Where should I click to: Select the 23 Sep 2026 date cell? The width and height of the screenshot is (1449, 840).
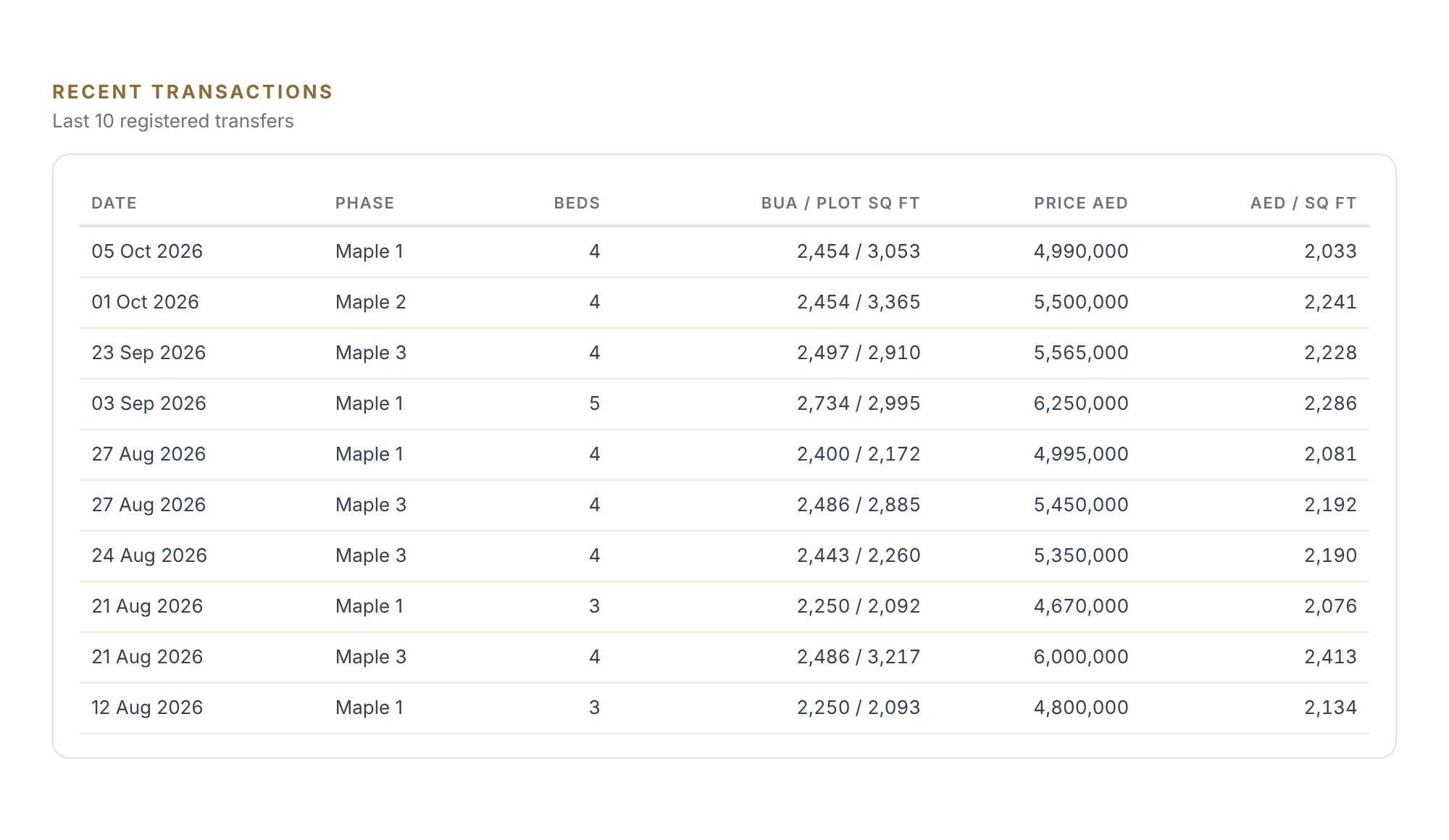(149, 353)
